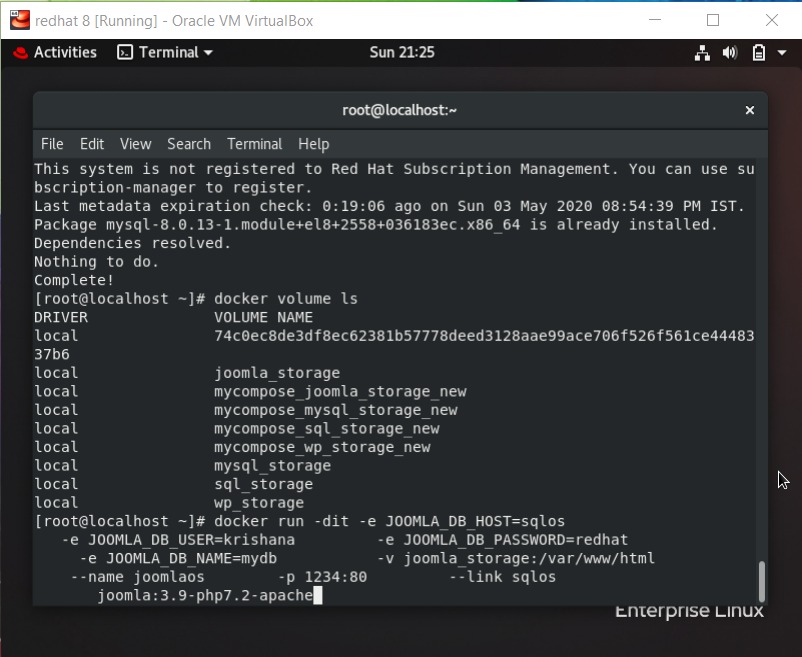Click the text 'docker volume ls'

coord(285,299)
